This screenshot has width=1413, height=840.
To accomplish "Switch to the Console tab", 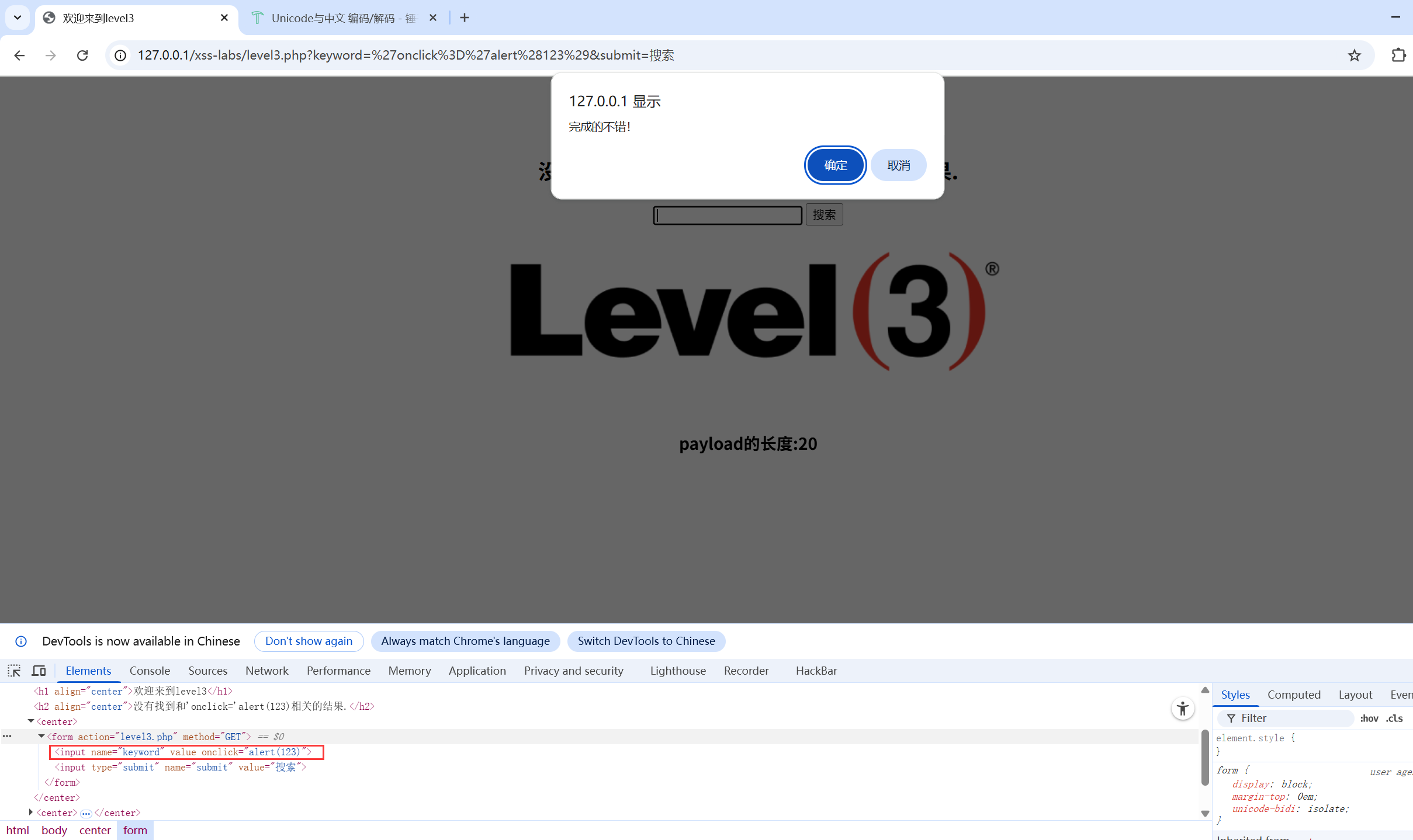I will (x=150, y=671).
